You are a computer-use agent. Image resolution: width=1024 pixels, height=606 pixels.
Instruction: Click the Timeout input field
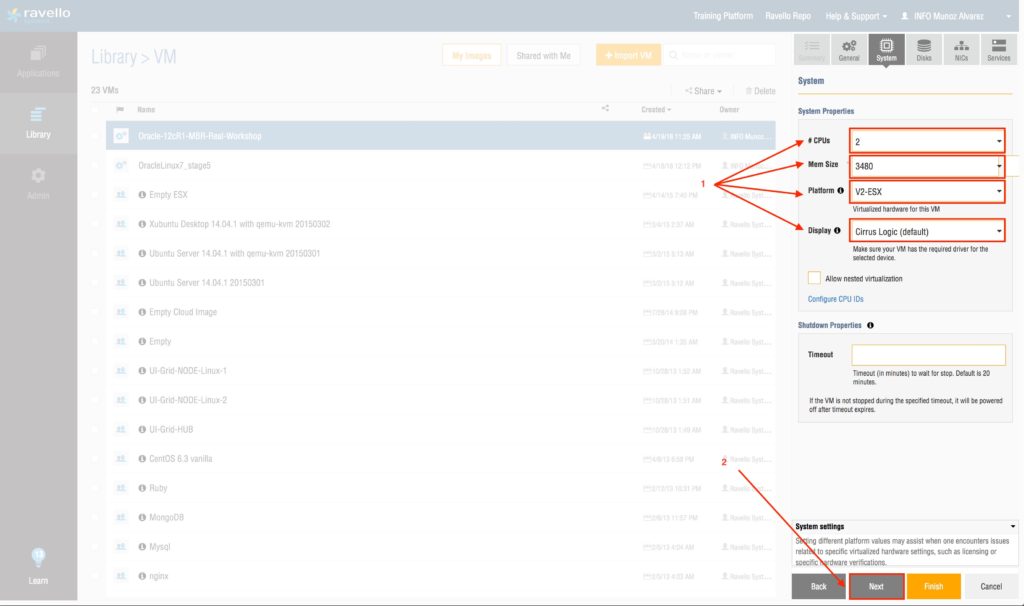(x=928, y=355)
